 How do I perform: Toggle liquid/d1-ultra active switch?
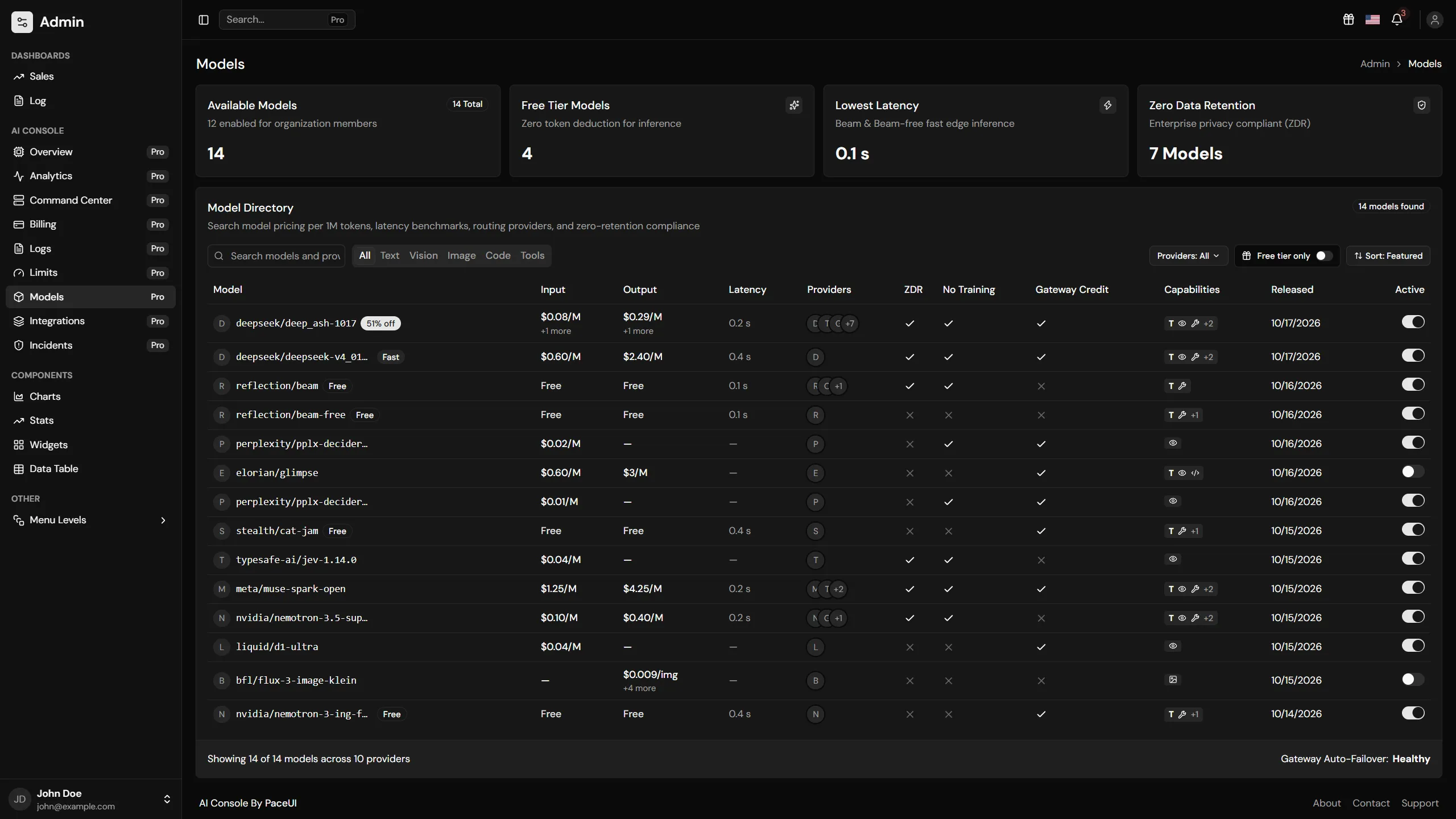[x=1413, y=646]
